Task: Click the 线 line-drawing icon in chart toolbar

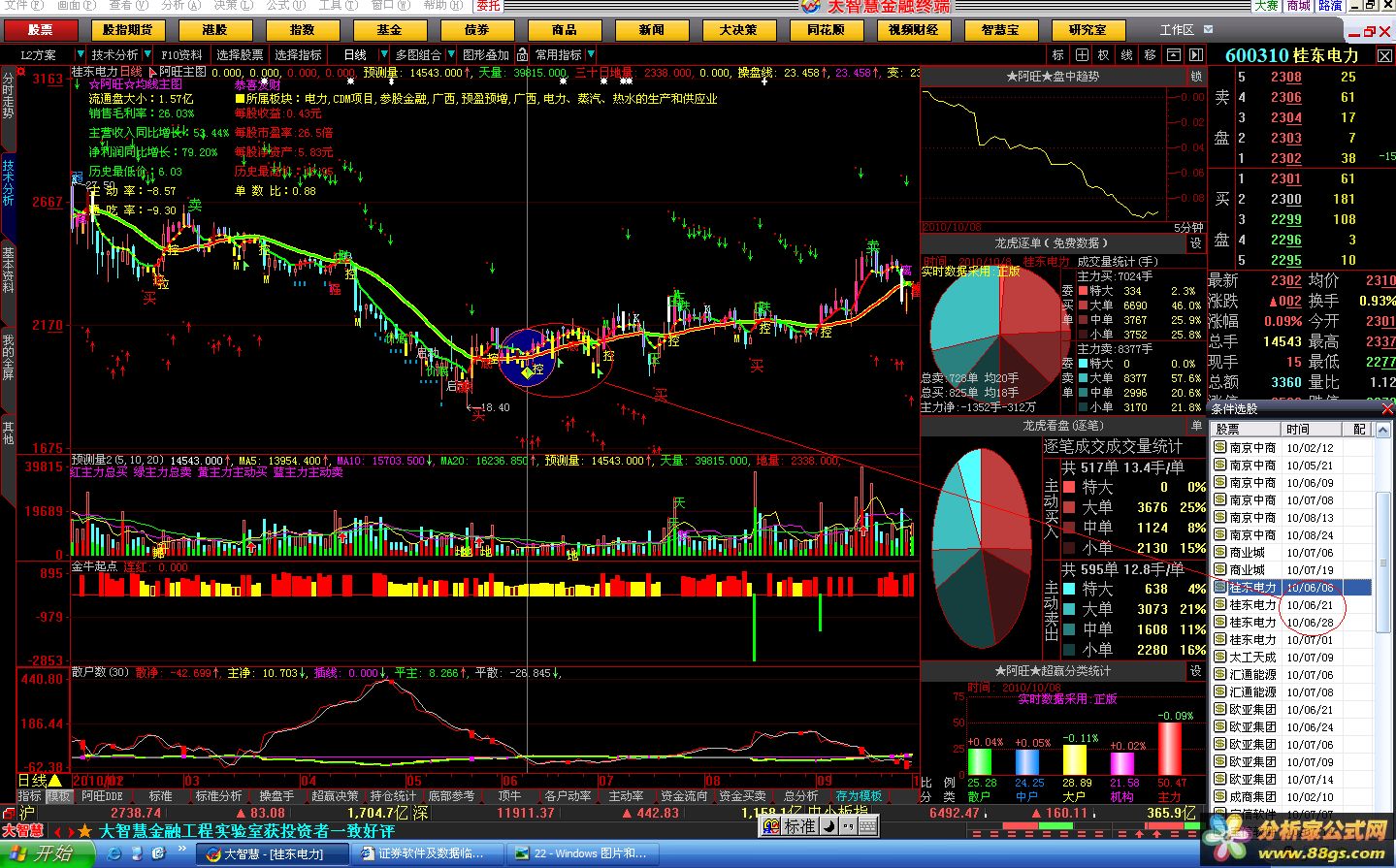Action: click(x=1127, y=55)
